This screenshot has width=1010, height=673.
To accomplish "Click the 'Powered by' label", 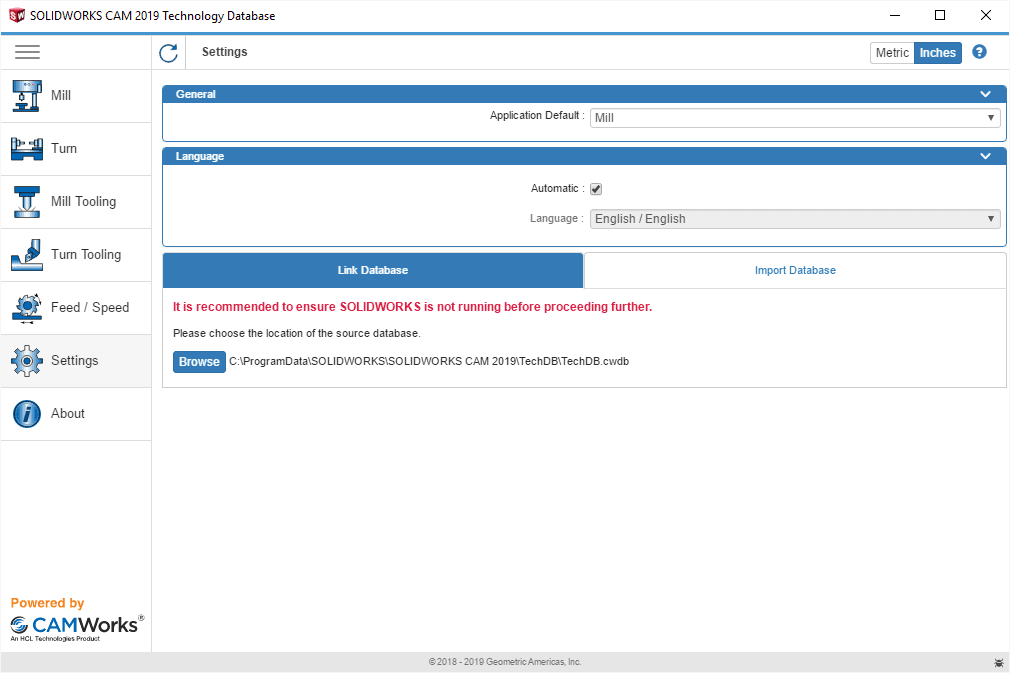I will click(47, 603).
